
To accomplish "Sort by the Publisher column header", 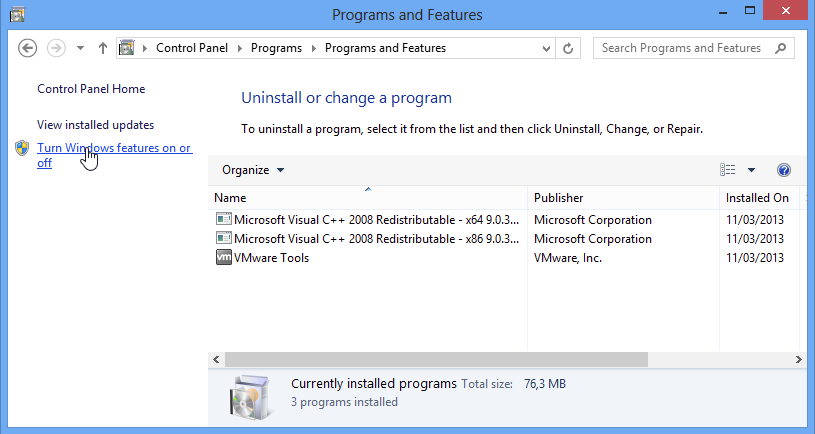I will pyautogui.click(x=624, y=198).
